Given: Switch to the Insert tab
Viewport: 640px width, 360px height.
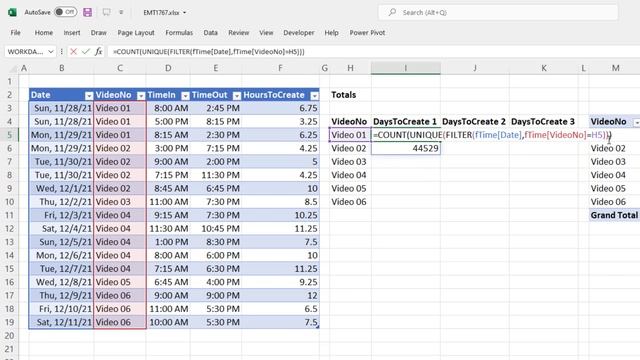Looking at the screenshot, I should 72,33.
